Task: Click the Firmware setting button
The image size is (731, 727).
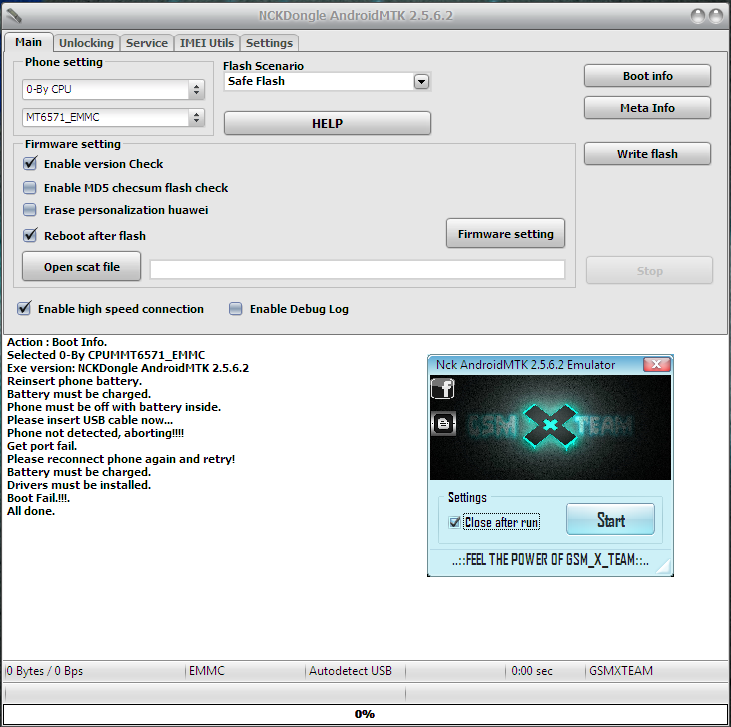Action: coord(505,234)
